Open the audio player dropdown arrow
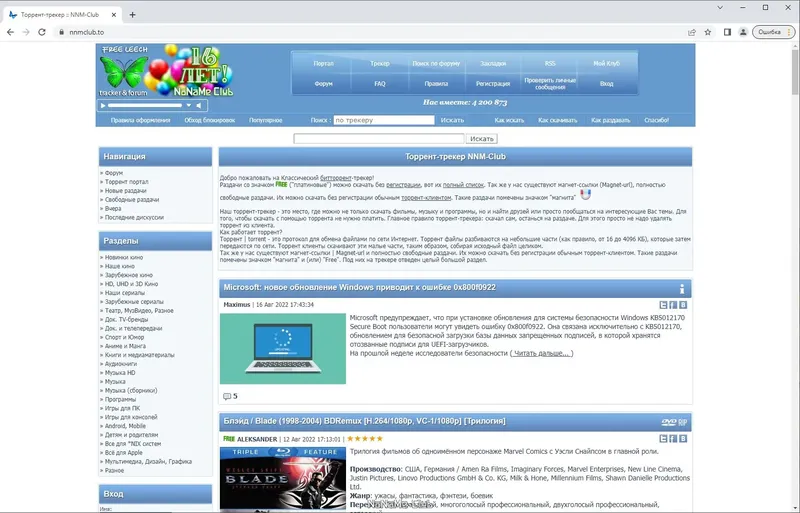The height and width of the screenshot is (513, 800). pyautogui.click(x=189, y=106)
